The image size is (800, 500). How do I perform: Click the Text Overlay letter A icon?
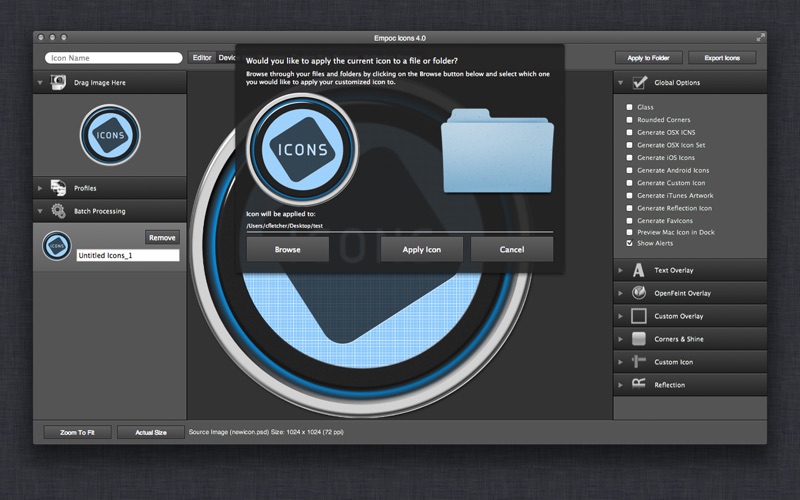tap(639, 270)
